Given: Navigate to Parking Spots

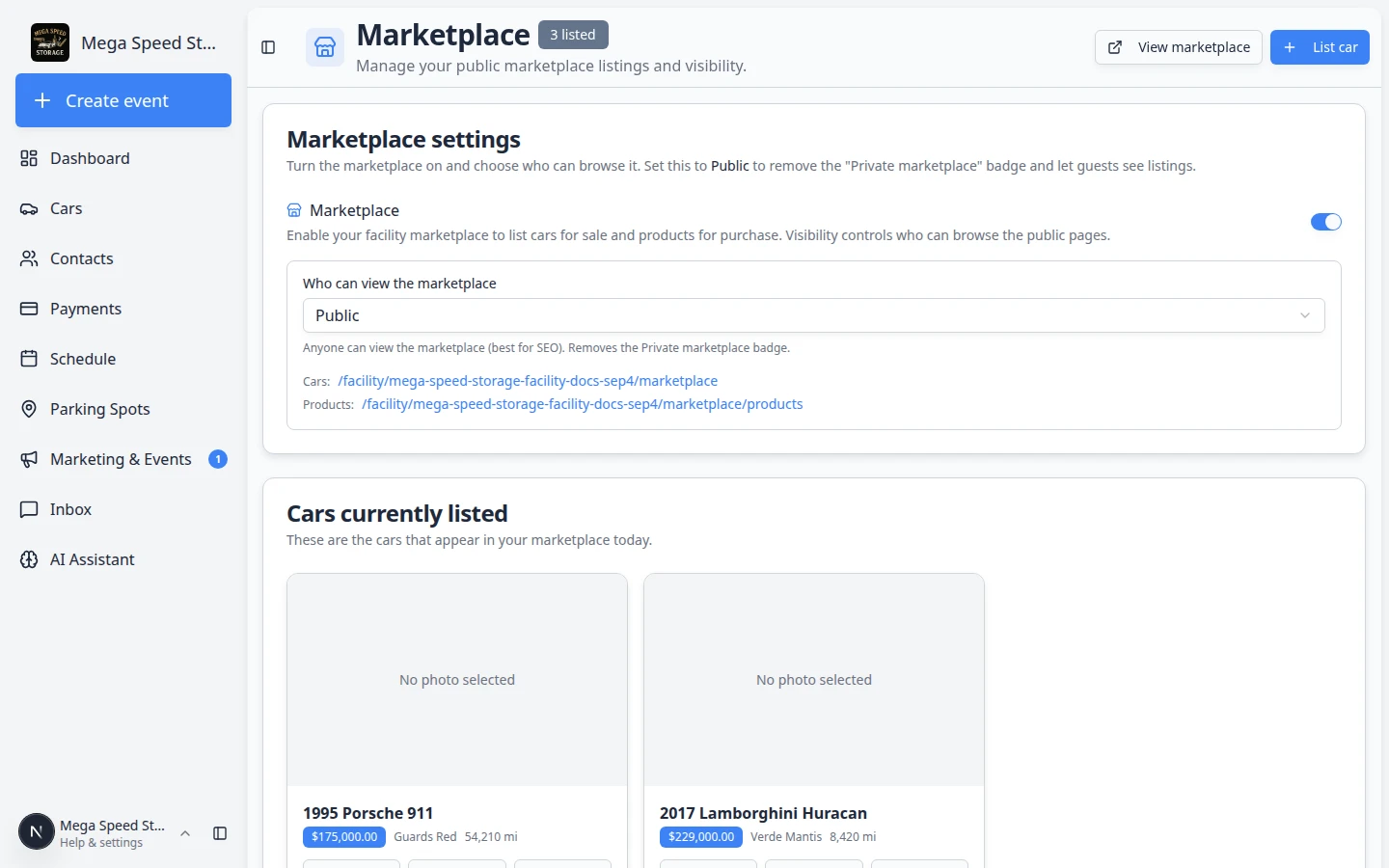Looking at the screenshot, I should point(123,409).
